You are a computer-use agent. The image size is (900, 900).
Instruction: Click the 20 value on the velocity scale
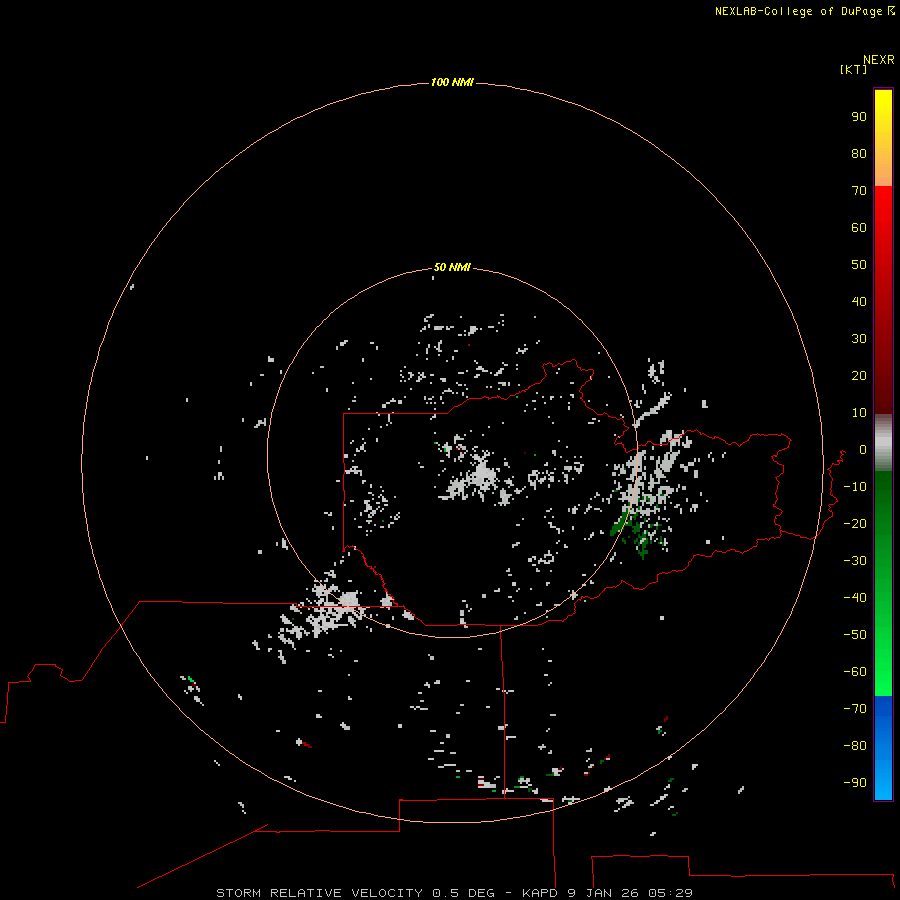point(859,375)
